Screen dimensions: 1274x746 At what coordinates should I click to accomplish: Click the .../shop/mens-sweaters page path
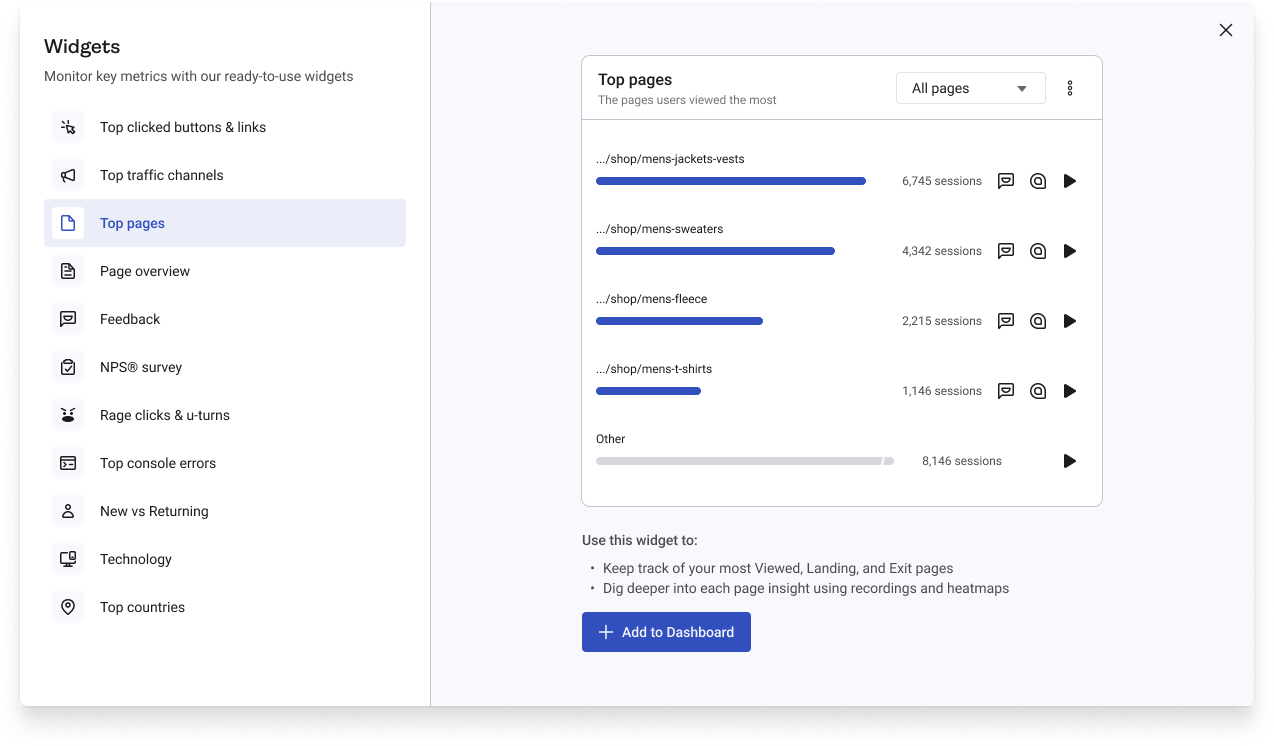click(660, 229)
